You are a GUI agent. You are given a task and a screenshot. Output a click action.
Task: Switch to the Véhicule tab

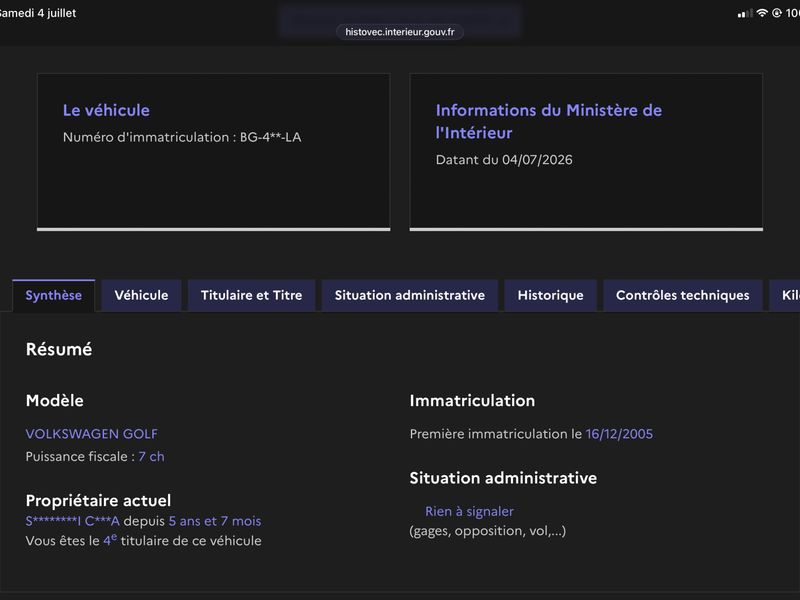[141, 295]
